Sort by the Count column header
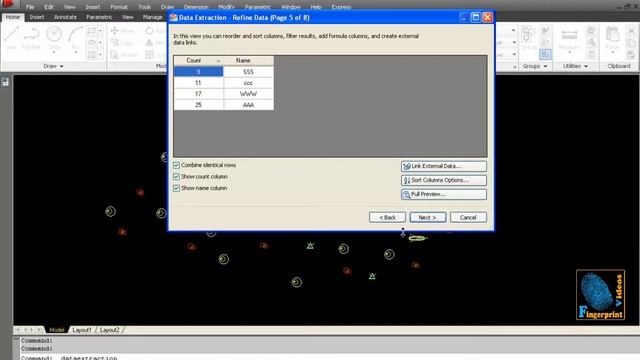The width and height of the screenshot is (640, 360). tap(198, 60)
